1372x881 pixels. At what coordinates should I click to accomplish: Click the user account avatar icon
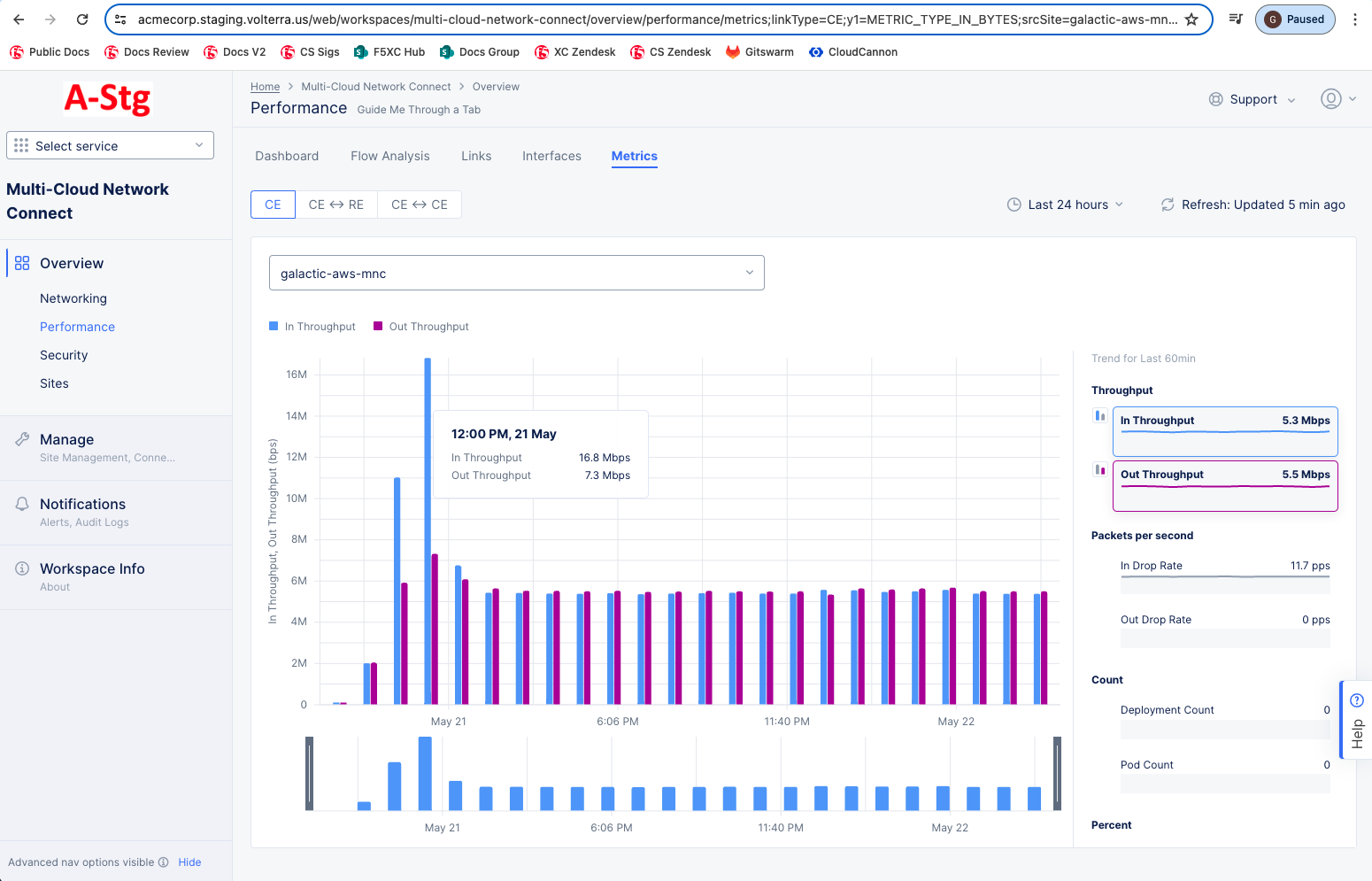1331,99
